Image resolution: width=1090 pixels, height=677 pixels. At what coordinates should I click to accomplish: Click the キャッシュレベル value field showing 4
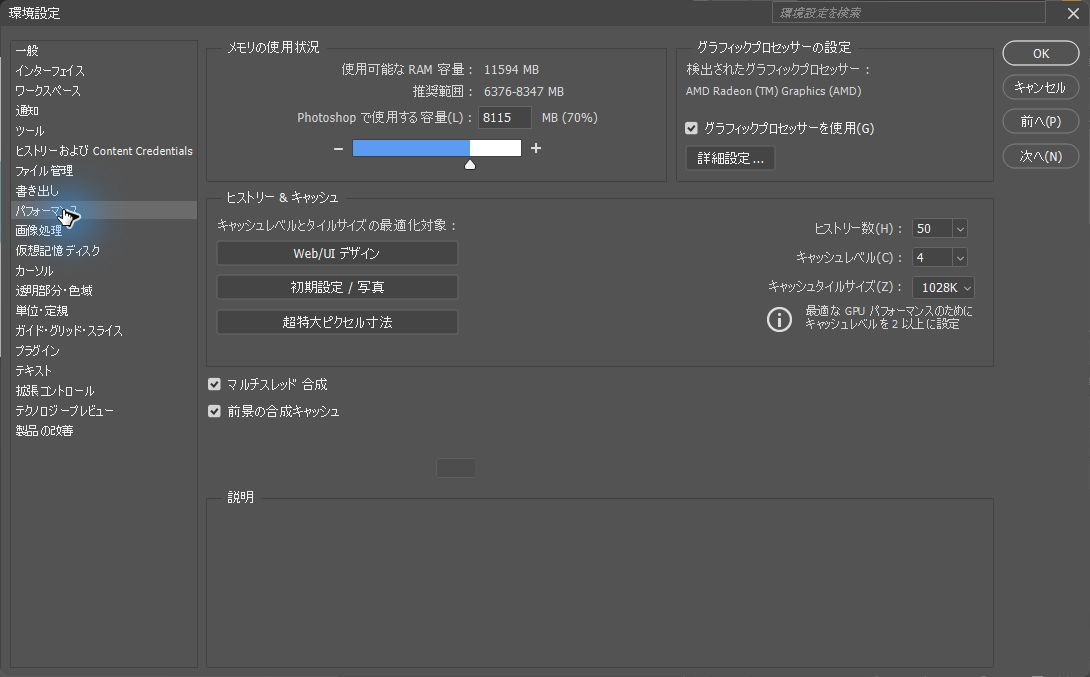[x=932, y=258]
